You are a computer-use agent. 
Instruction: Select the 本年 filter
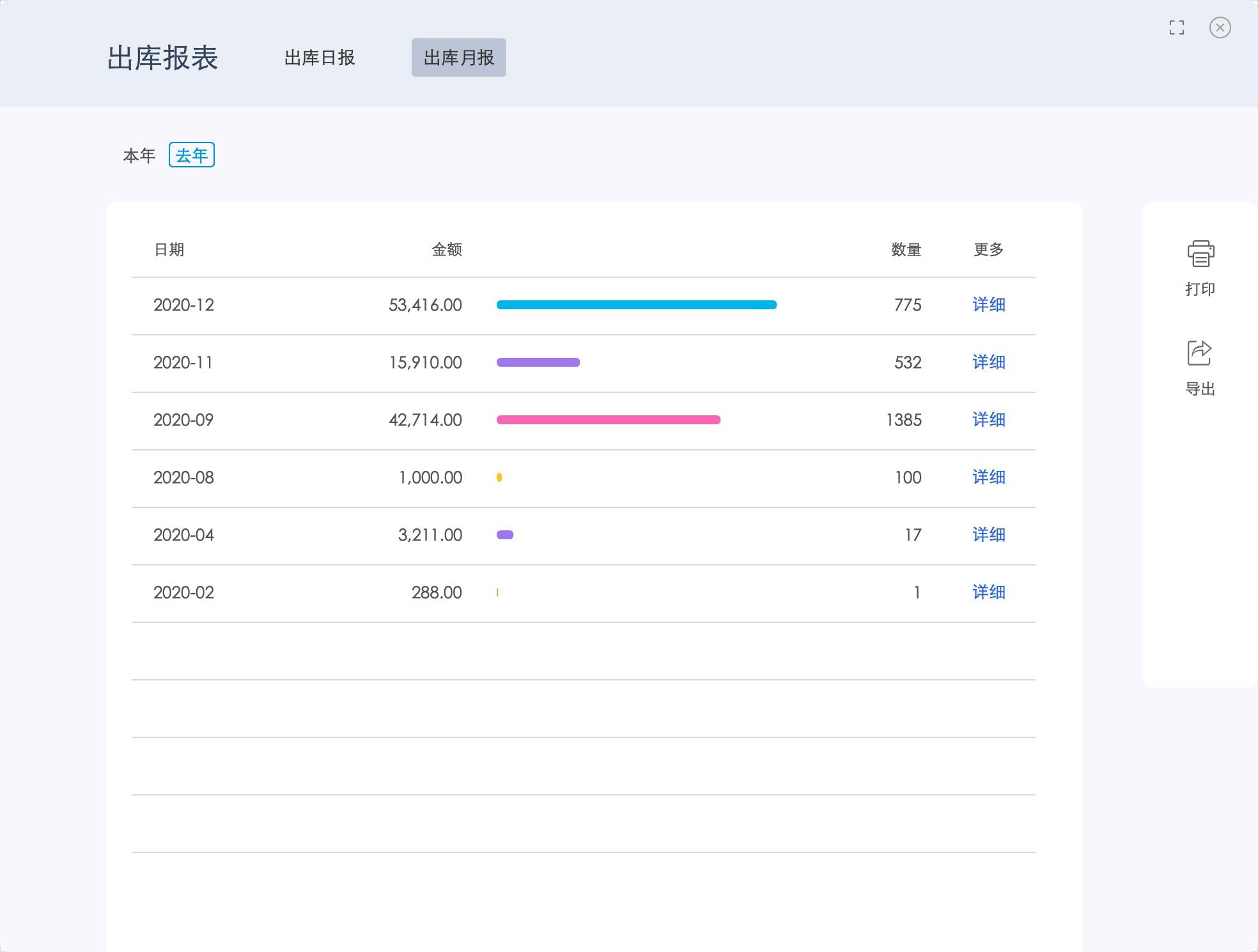139,155
